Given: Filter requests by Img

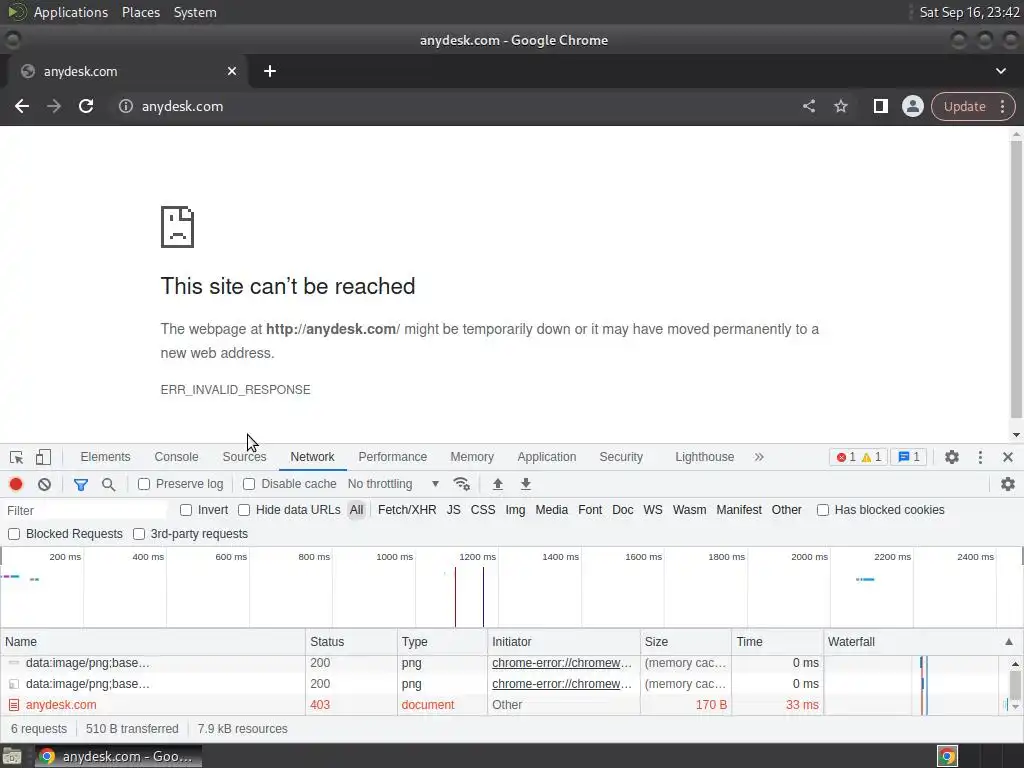Looking at the screenshot, I should (515, 510).
